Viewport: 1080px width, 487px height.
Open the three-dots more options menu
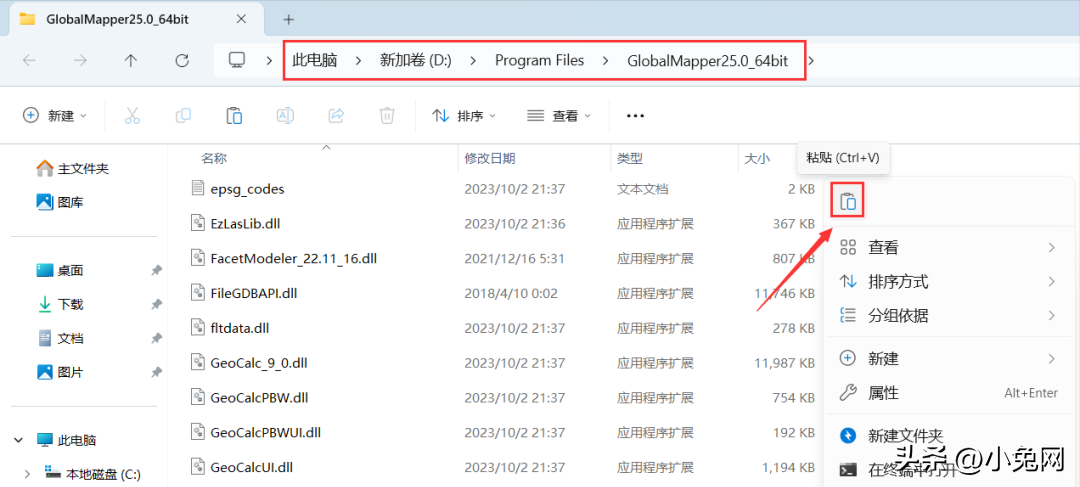[635, 116]
